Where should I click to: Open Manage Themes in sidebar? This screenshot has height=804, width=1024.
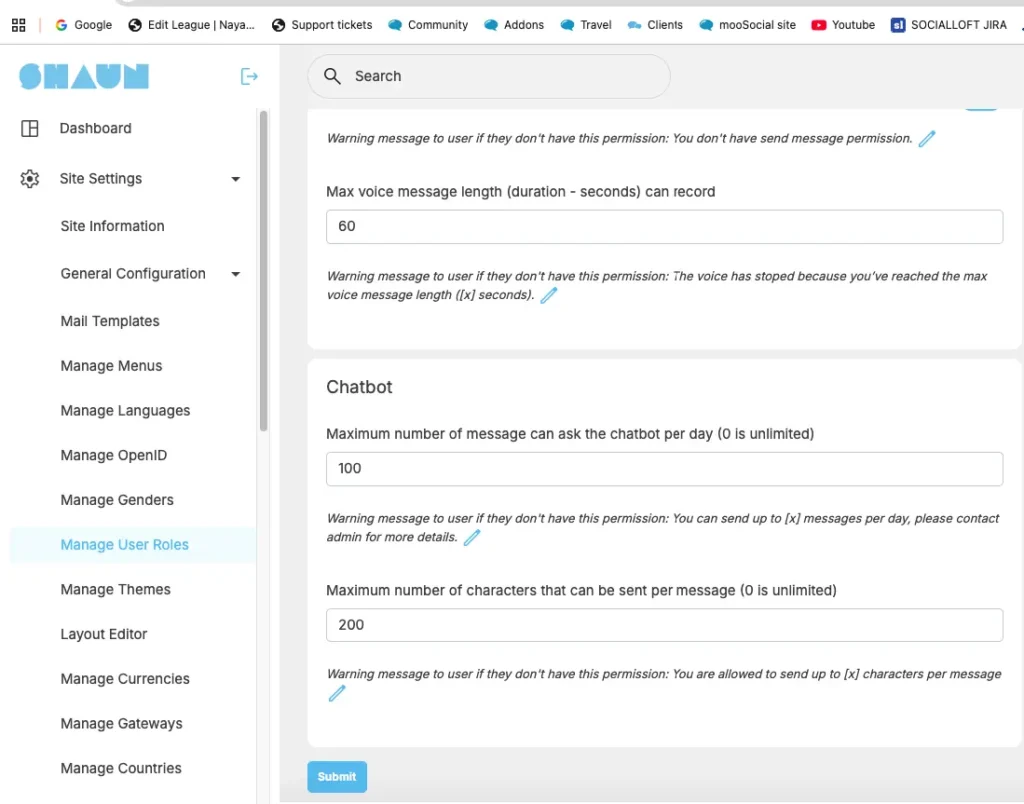(115, 590)
